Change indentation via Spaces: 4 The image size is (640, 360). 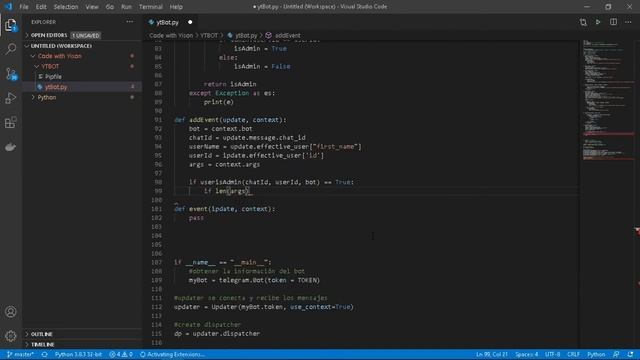[526, 354]
